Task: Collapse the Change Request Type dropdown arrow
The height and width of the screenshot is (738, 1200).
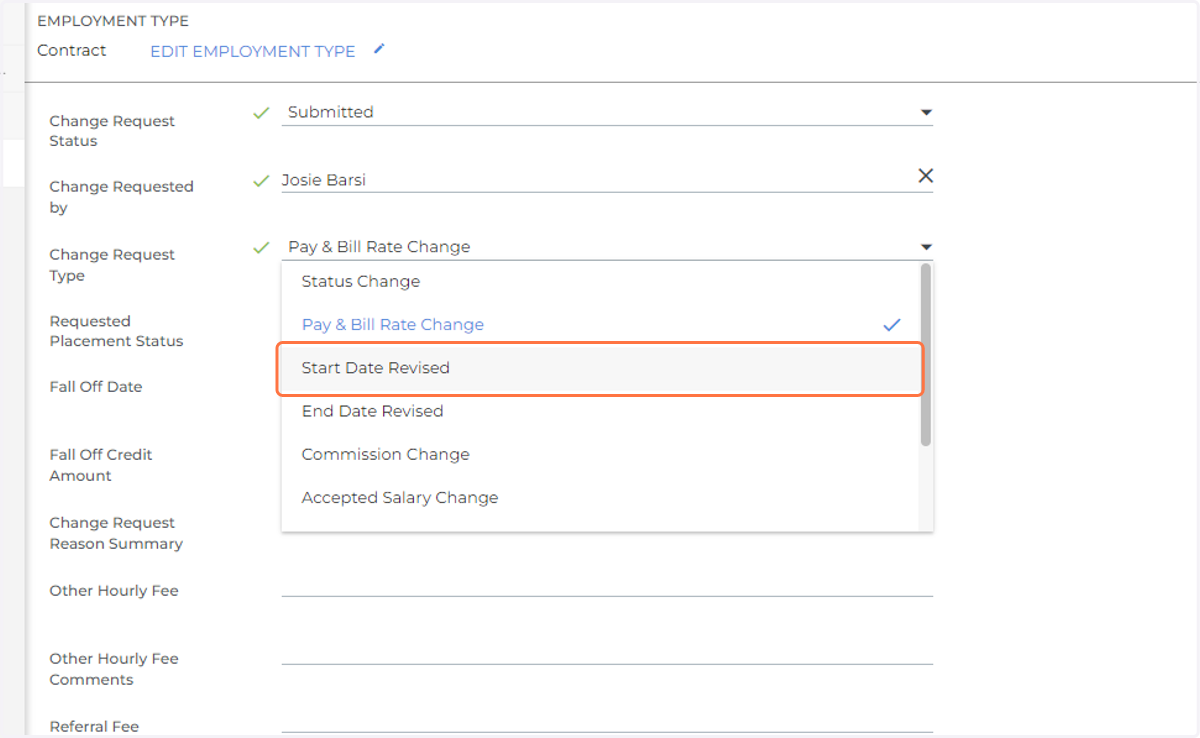Action: (x=926, y=247)
